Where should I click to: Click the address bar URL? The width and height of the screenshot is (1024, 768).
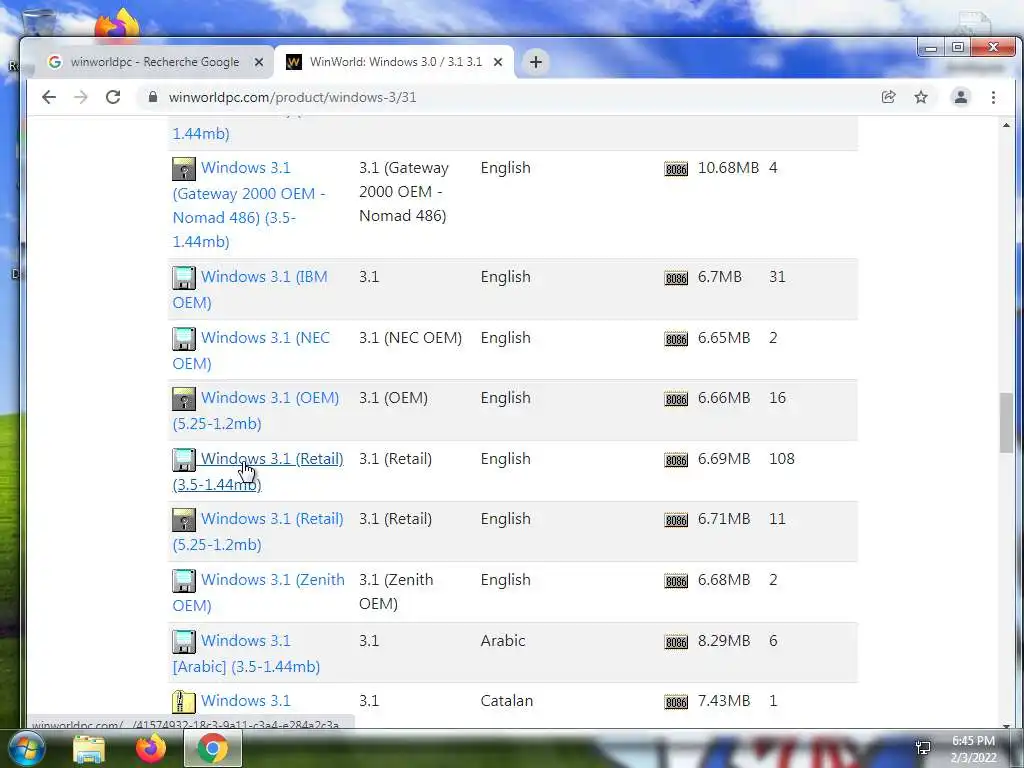293,97
